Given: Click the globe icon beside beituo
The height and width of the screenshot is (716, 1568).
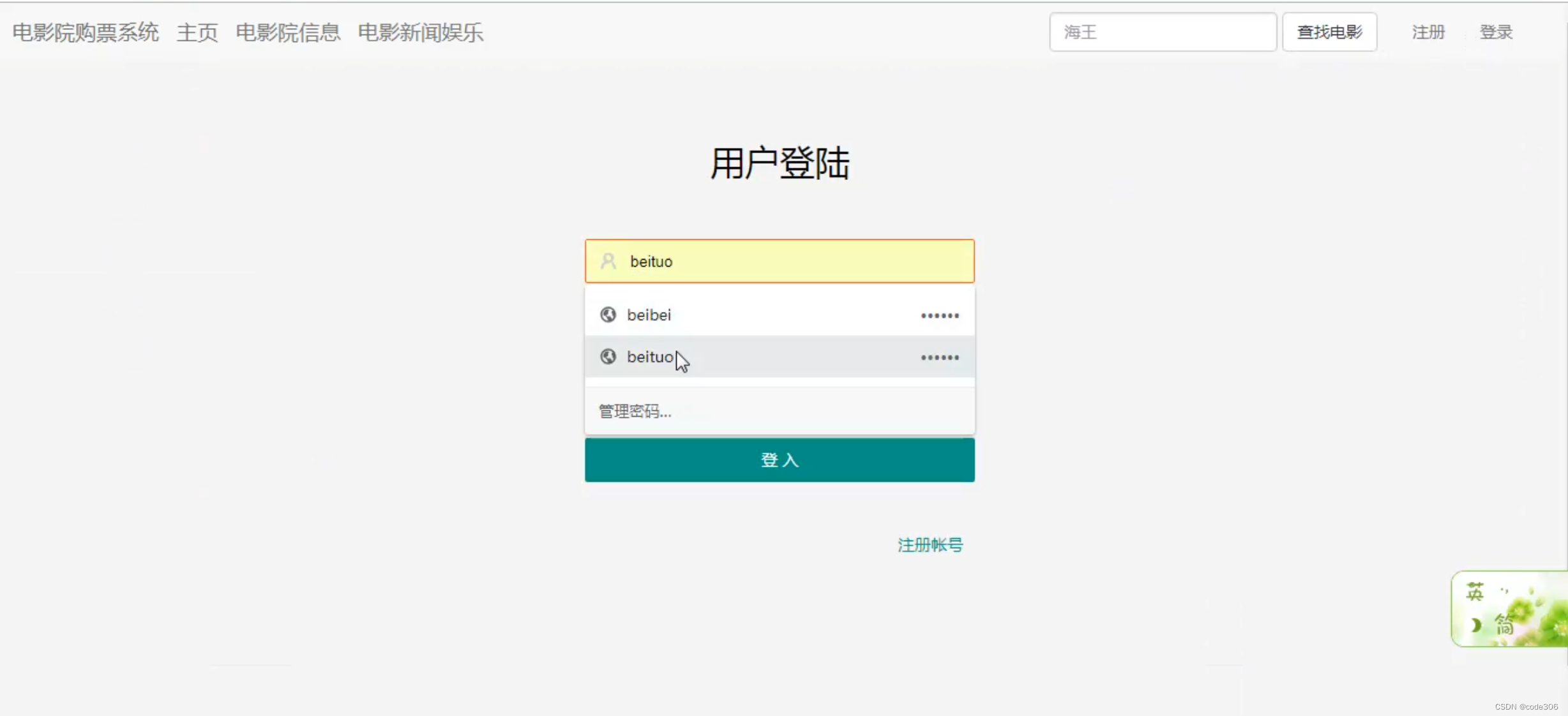Looking at the screenshot, I should point(608,357).
